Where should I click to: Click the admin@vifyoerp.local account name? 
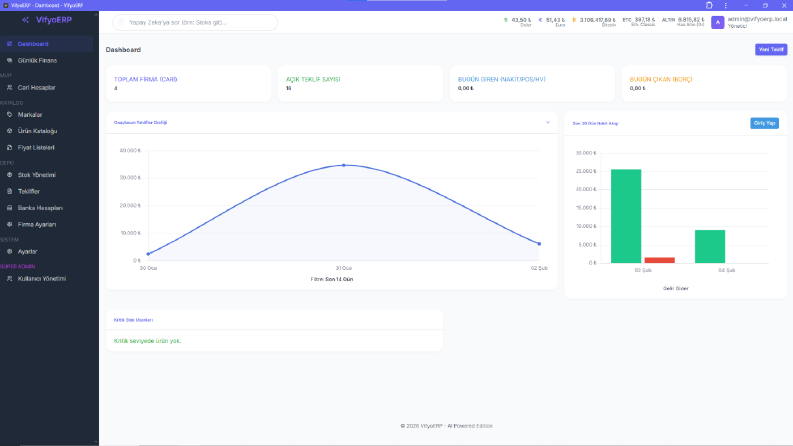758,19
